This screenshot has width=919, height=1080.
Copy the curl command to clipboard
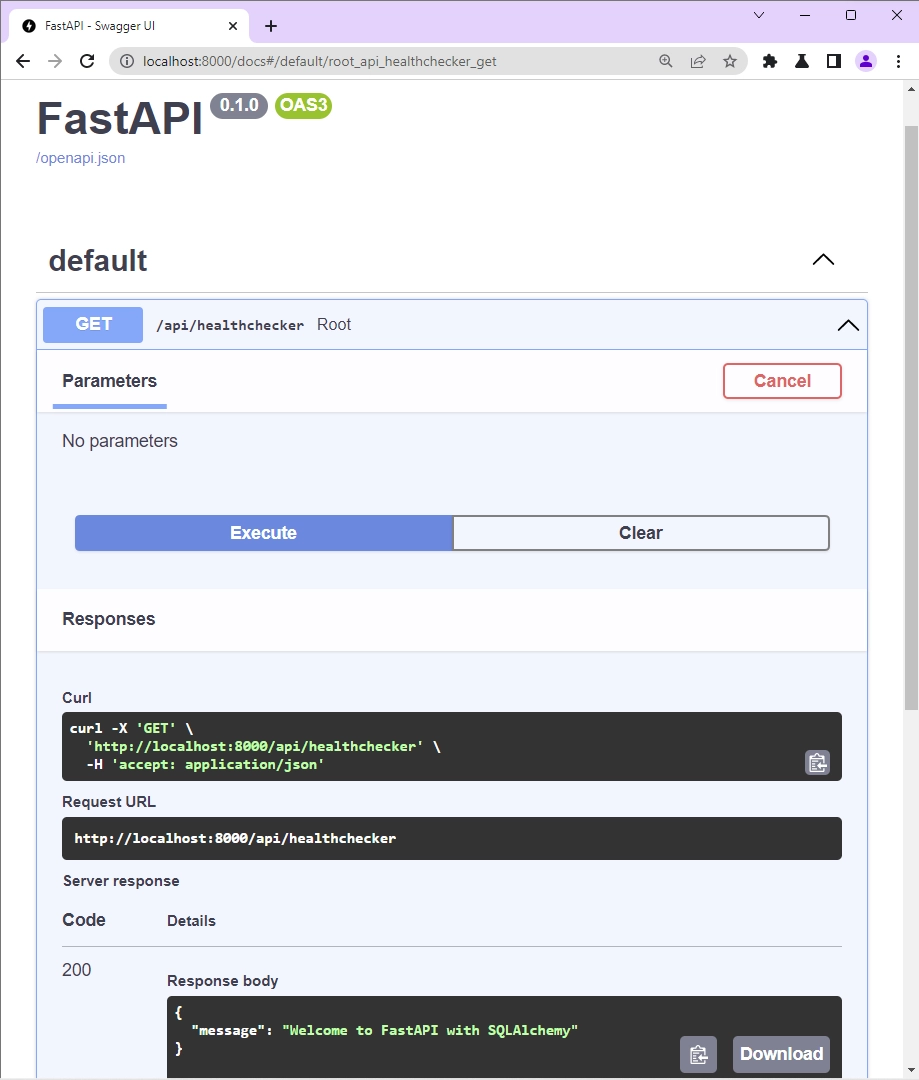coord(817,763)
